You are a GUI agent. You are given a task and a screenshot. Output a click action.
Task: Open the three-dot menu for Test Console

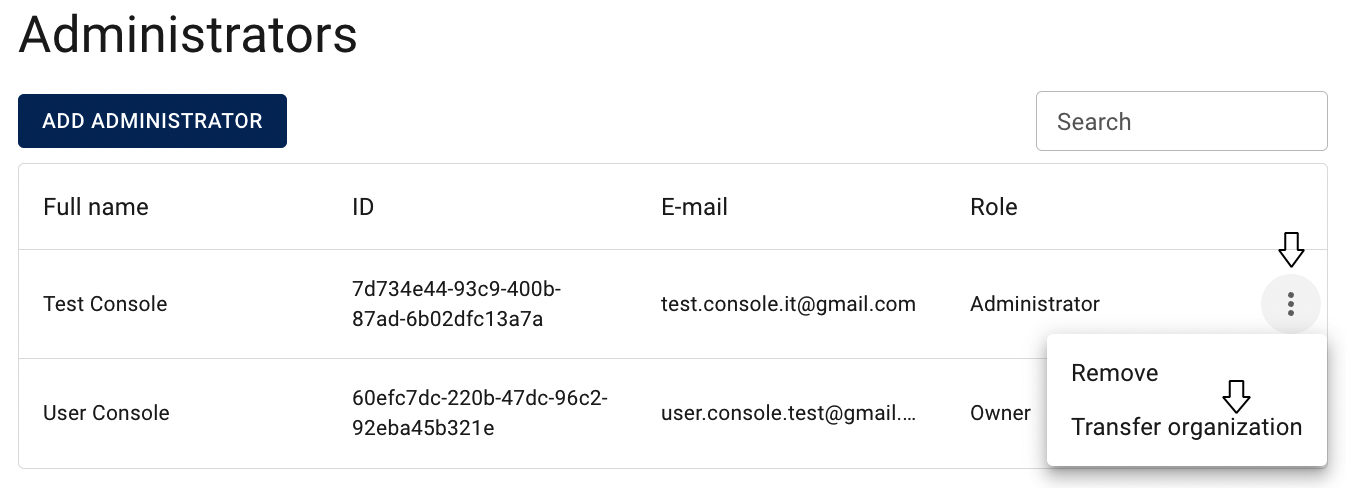coord(1291,303)
